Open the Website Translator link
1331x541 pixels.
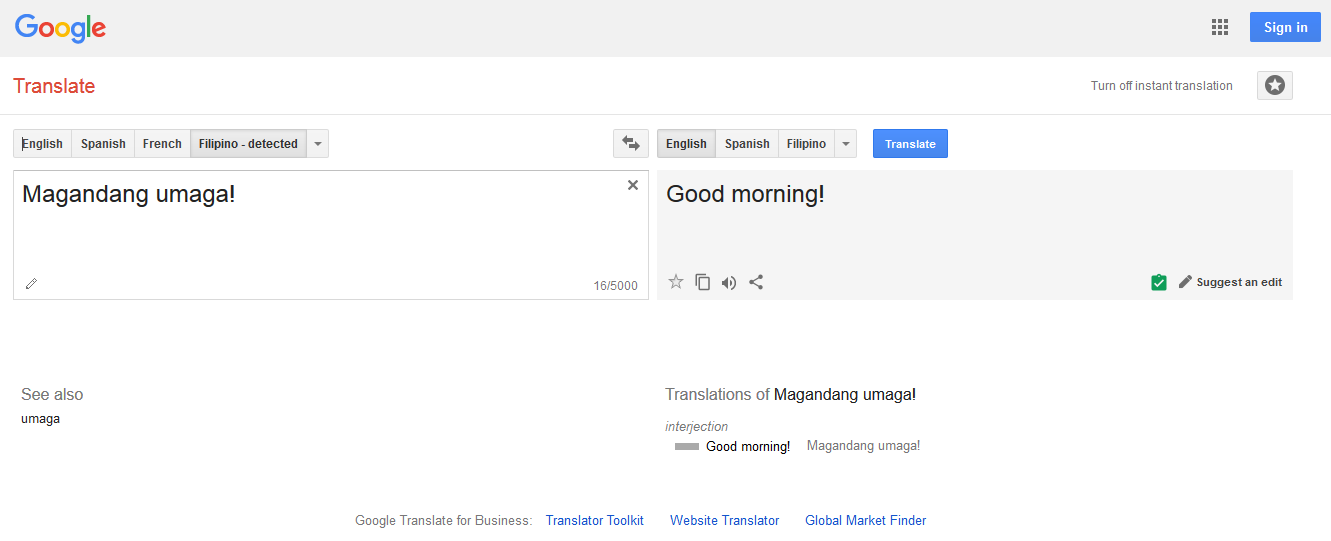tap(725, 520)
